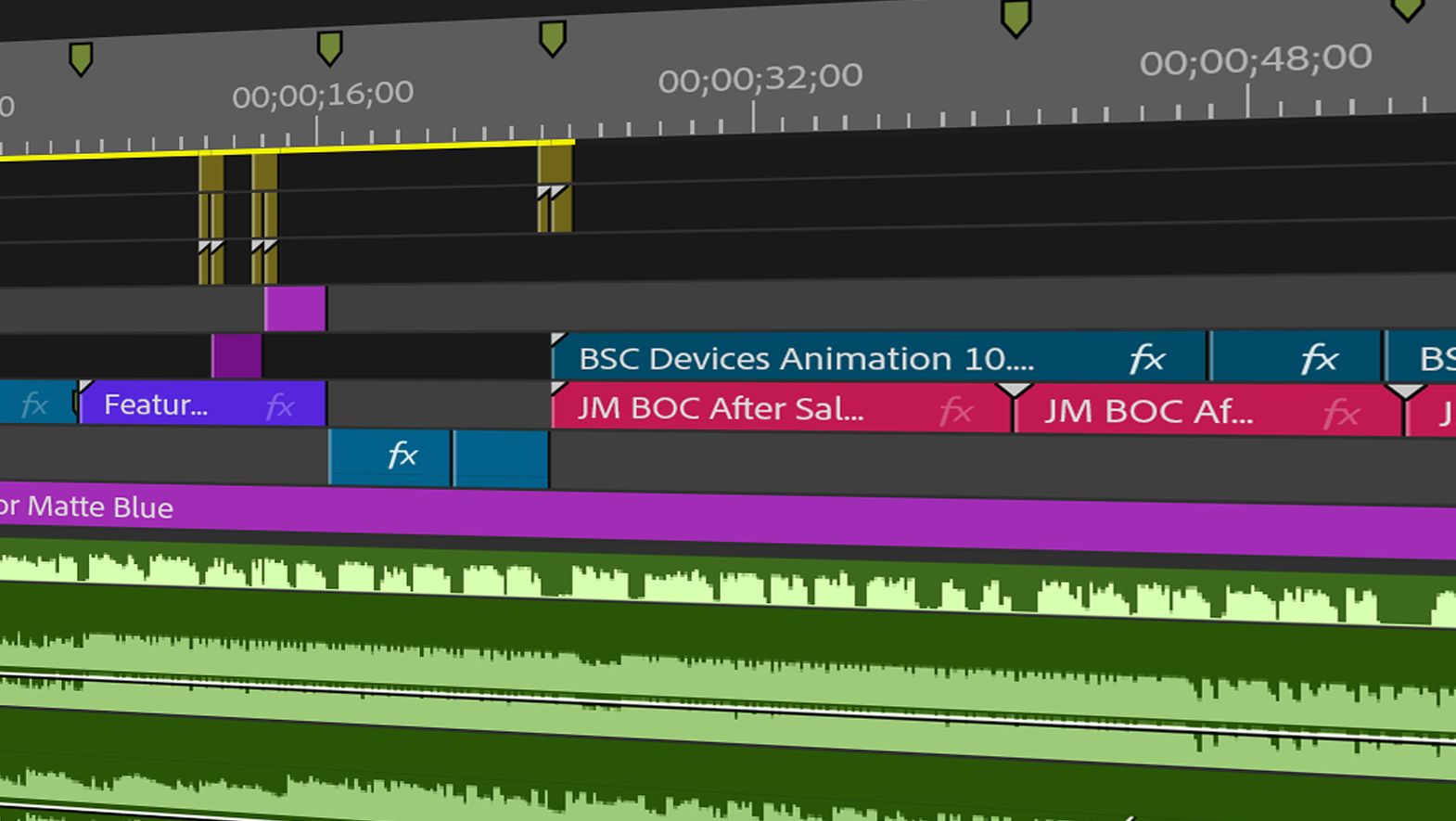The height and width of the screenshot is (821, 1456).
Task: Select the BSC Devices Animation 10 clip
Action: tap(879, 358)
